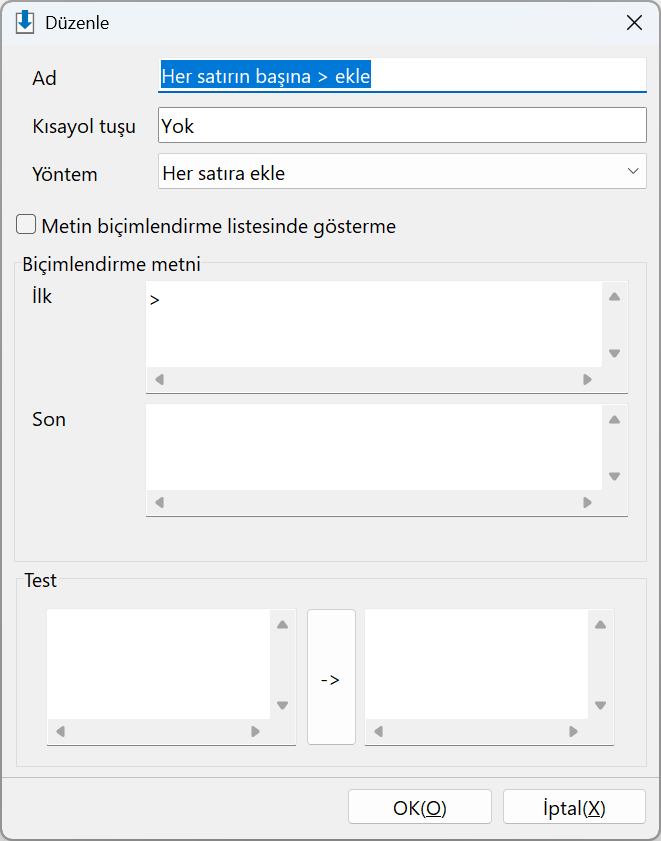The height and width of the screenshot is (841, 661).
Task: Click the Test input text area
Action: pyautogui.click(x=158, y=664)
